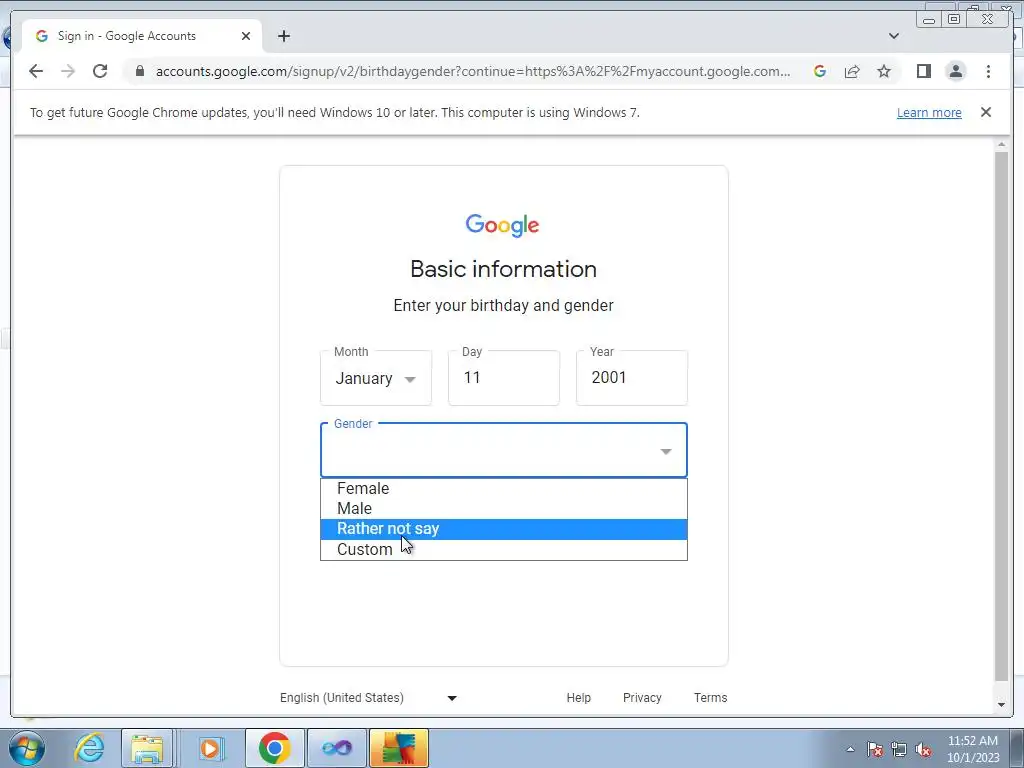Open the Privacy link
Viewport: 1024px width, 768px height.
[642, 697]
